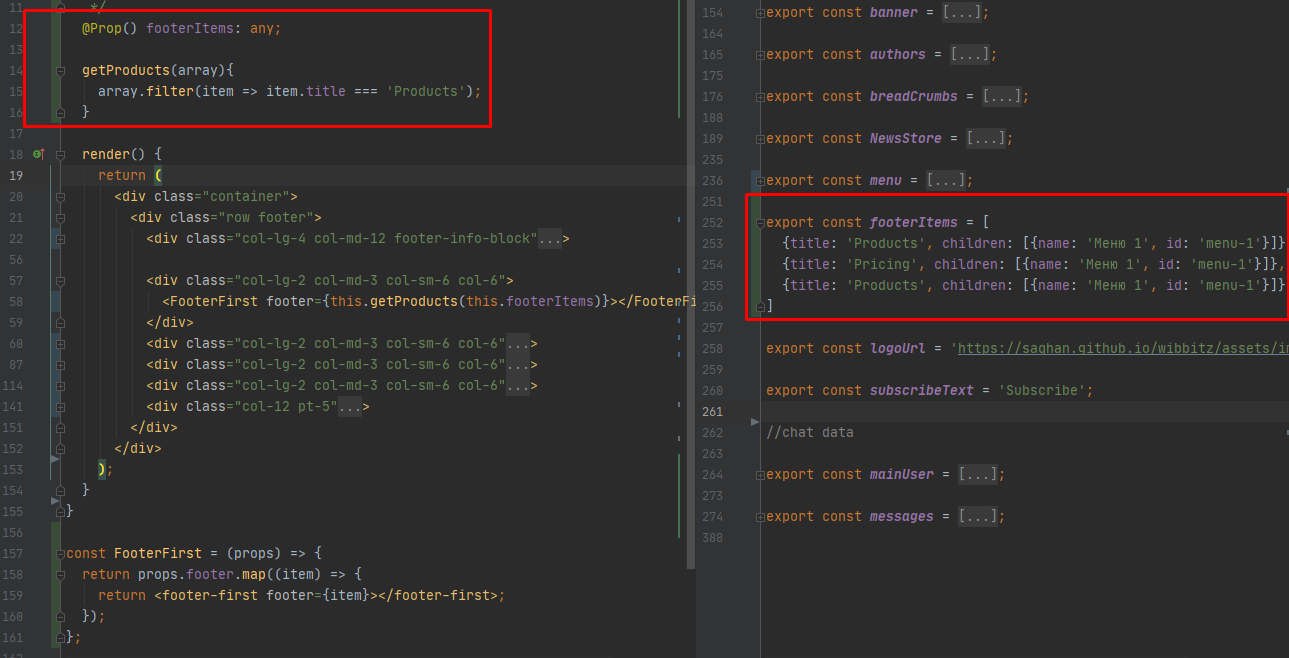
Task: Collapse getProducts method fold at line 14
Action: click(x=60, y=70)
